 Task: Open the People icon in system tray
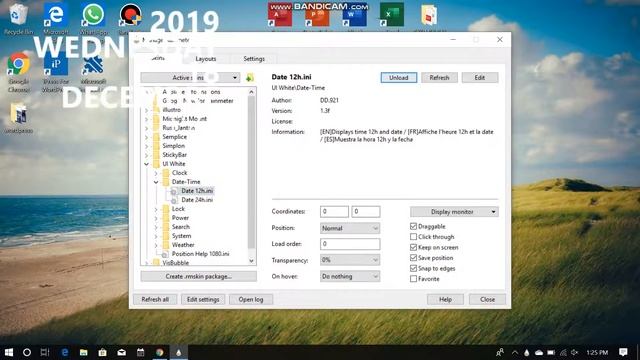500,352
